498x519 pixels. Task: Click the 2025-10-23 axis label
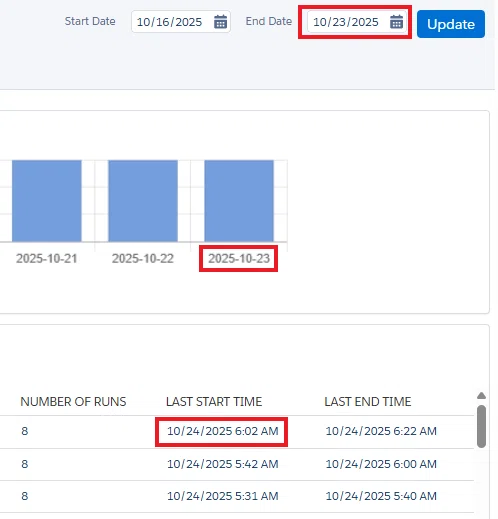click(x=239, y=259)
